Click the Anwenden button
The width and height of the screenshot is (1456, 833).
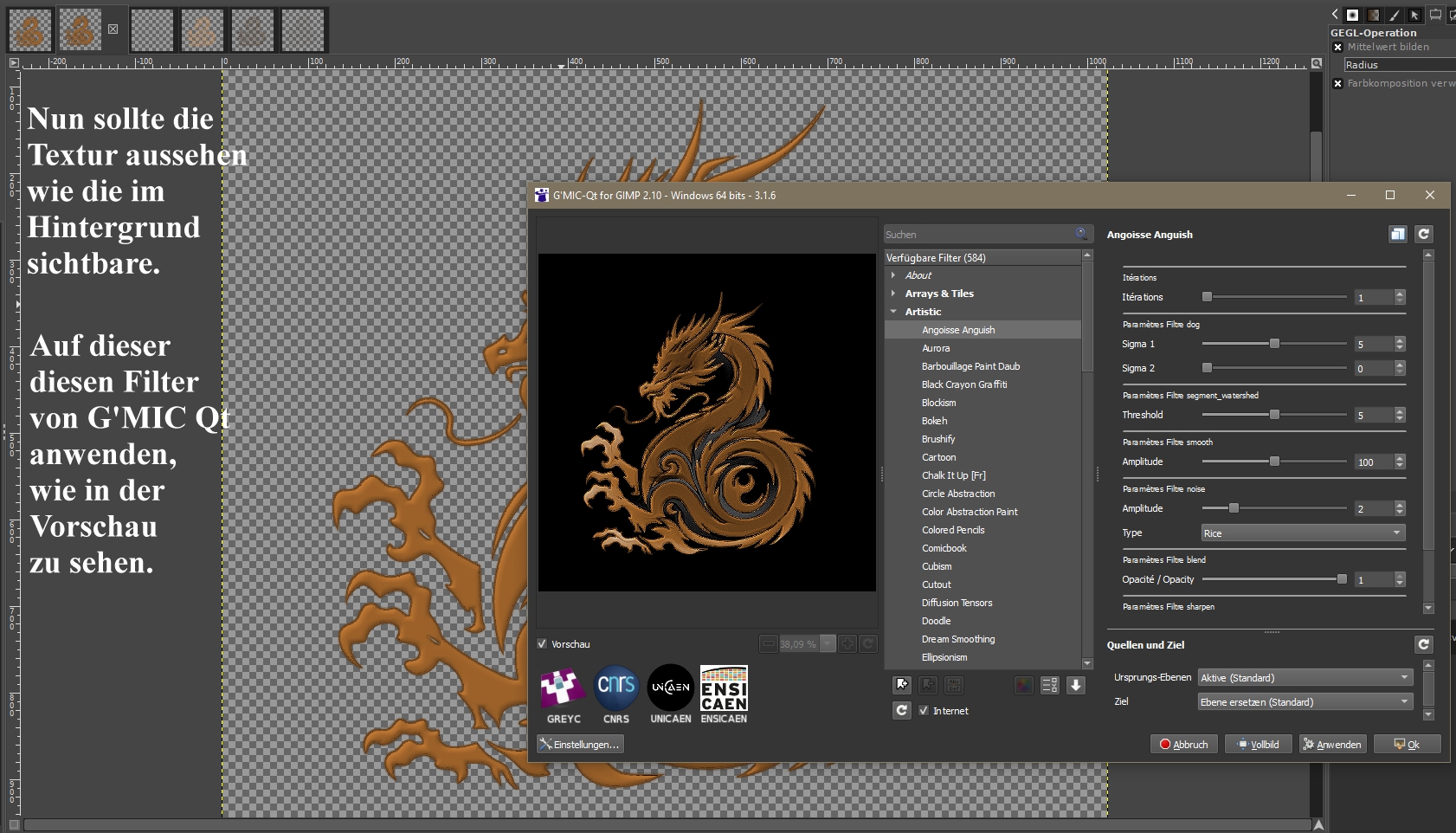[x=1333, y=744]
